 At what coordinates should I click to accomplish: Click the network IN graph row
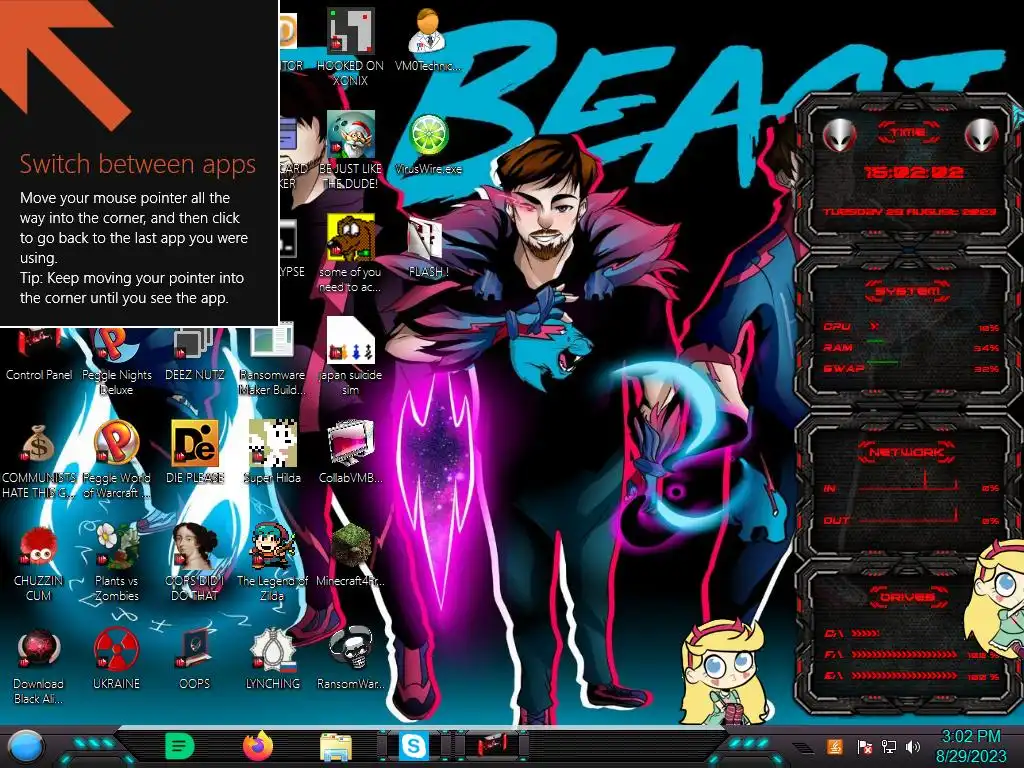911,484
